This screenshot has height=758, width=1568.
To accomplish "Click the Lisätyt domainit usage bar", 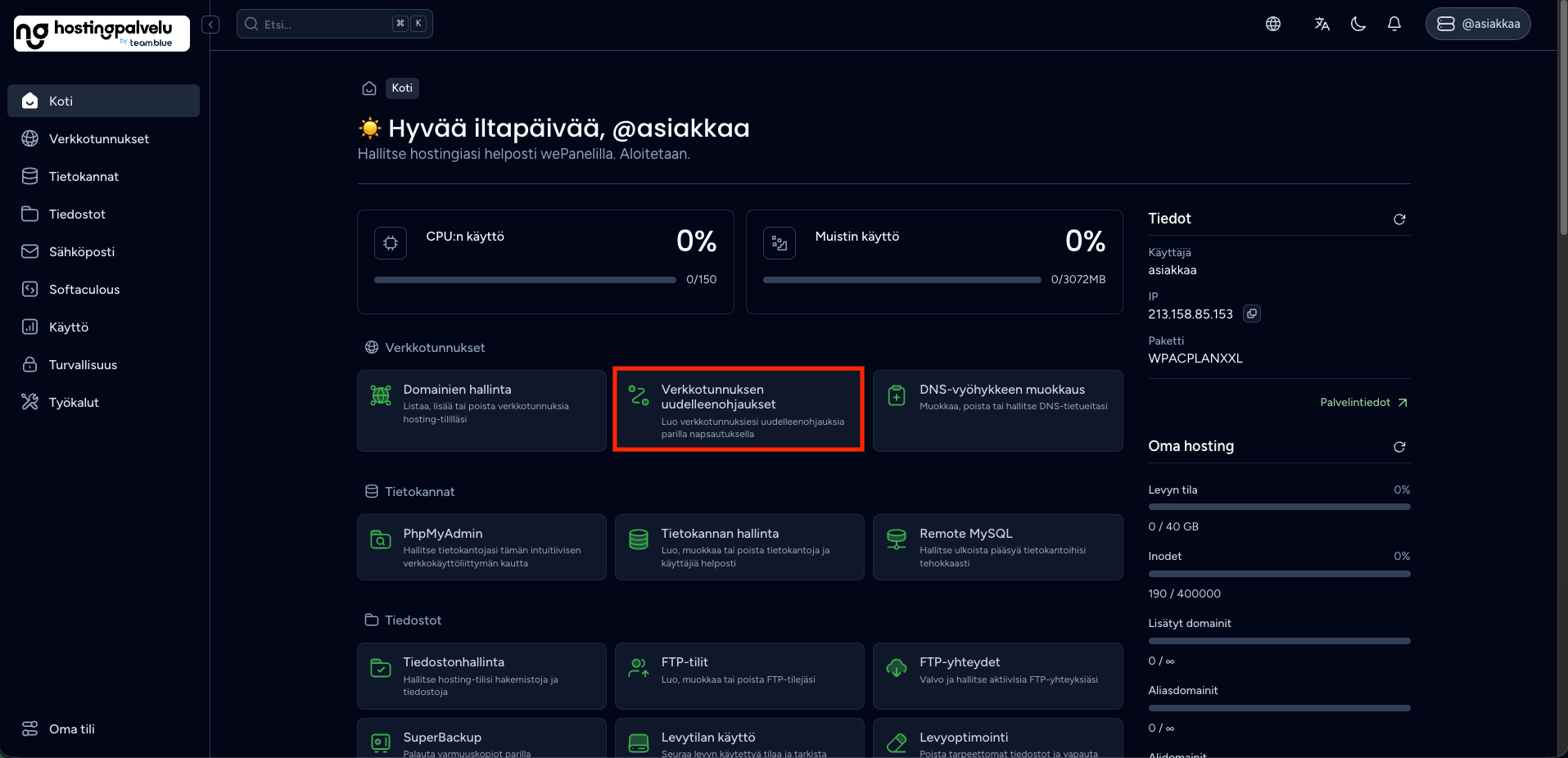I will click(x=1279, y=641).
